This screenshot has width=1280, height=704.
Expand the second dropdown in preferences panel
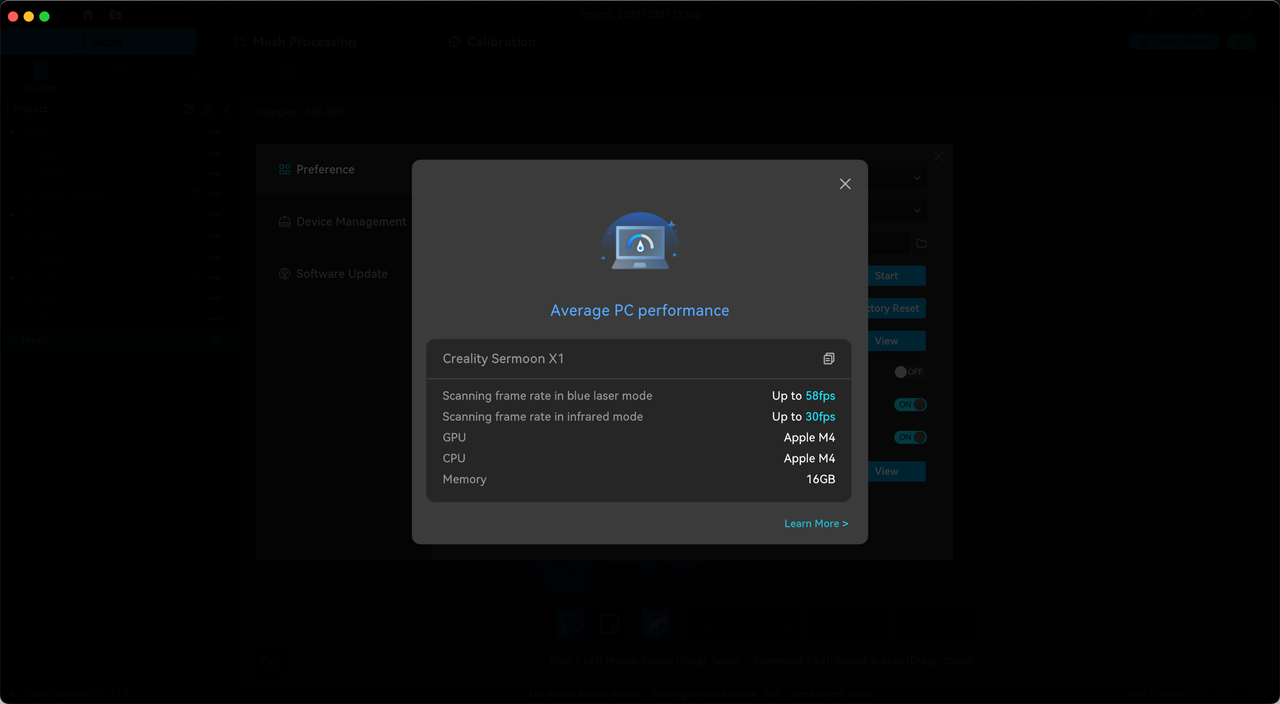click(917, 211)
